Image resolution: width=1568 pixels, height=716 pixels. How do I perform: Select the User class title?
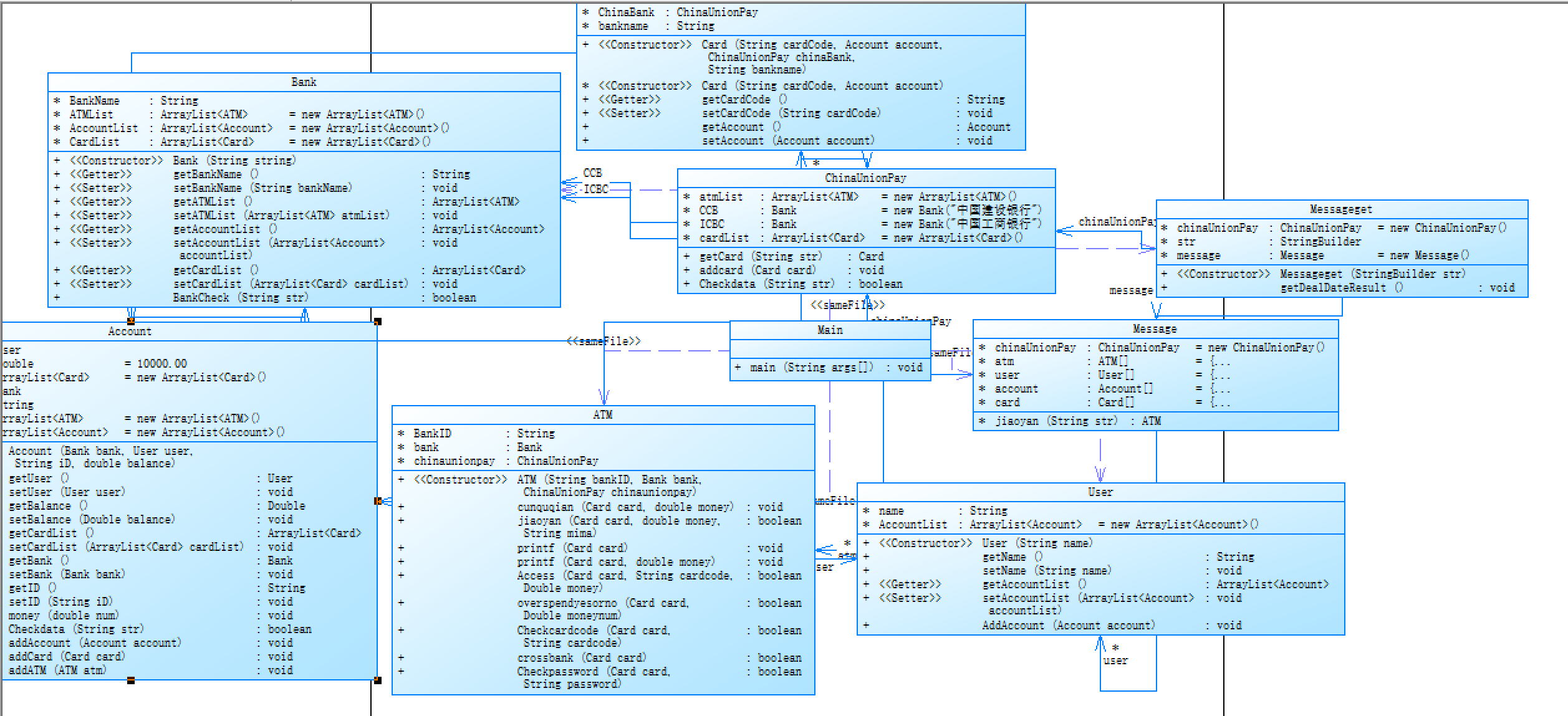coord(1100,492)
